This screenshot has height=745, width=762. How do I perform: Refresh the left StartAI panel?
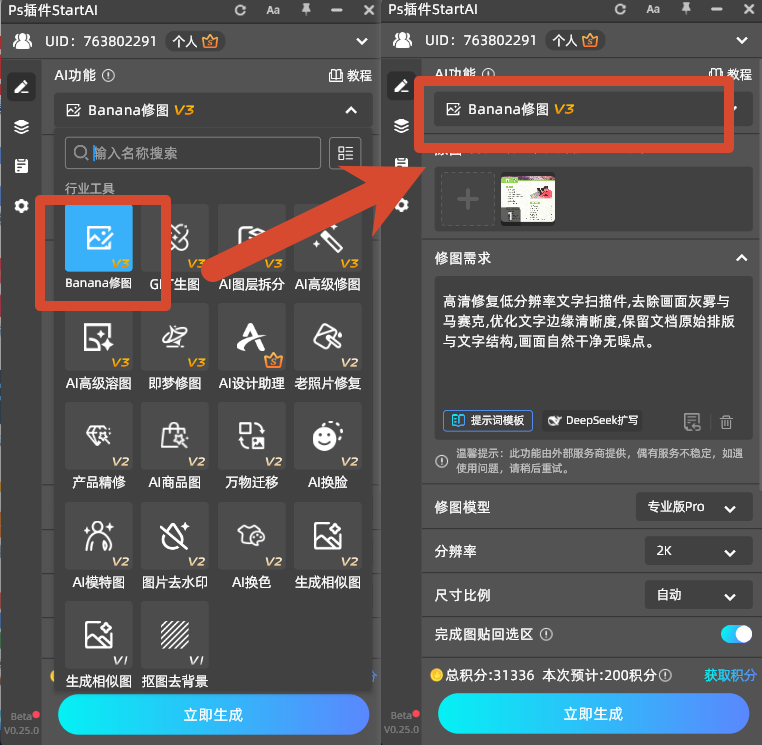coord(240,10)
